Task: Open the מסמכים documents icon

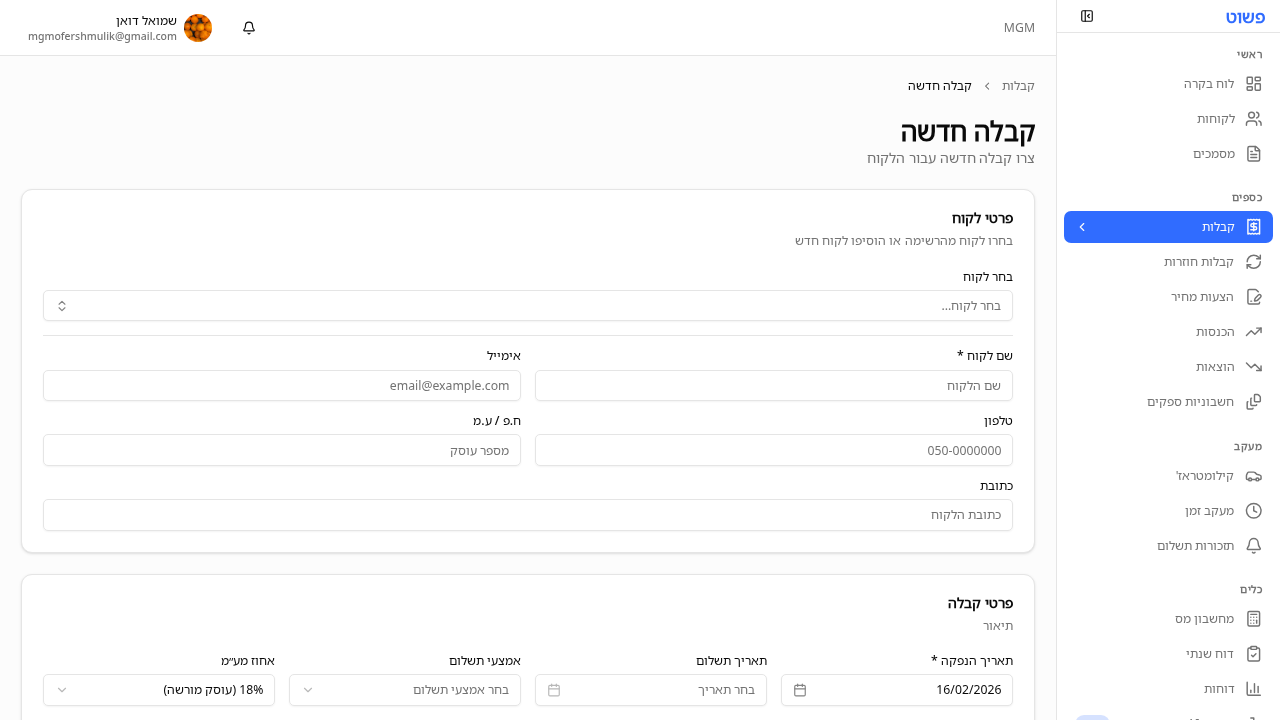Action: click(1254, 153)
